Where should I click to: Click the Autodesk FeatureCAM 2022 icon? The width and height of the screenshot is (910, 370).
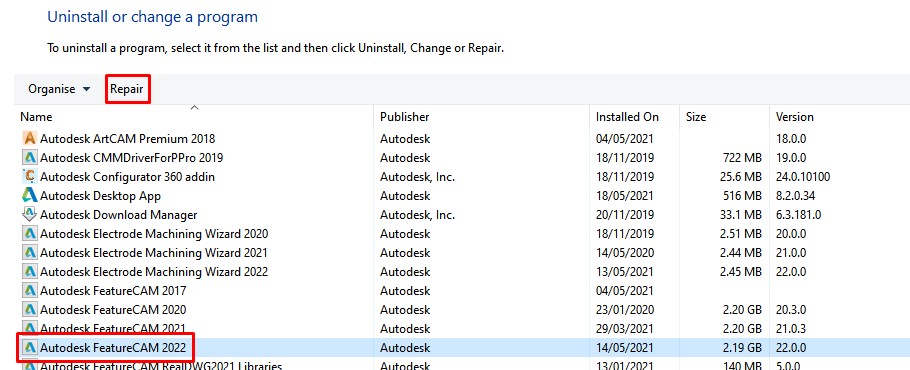(x=29, y=348)
